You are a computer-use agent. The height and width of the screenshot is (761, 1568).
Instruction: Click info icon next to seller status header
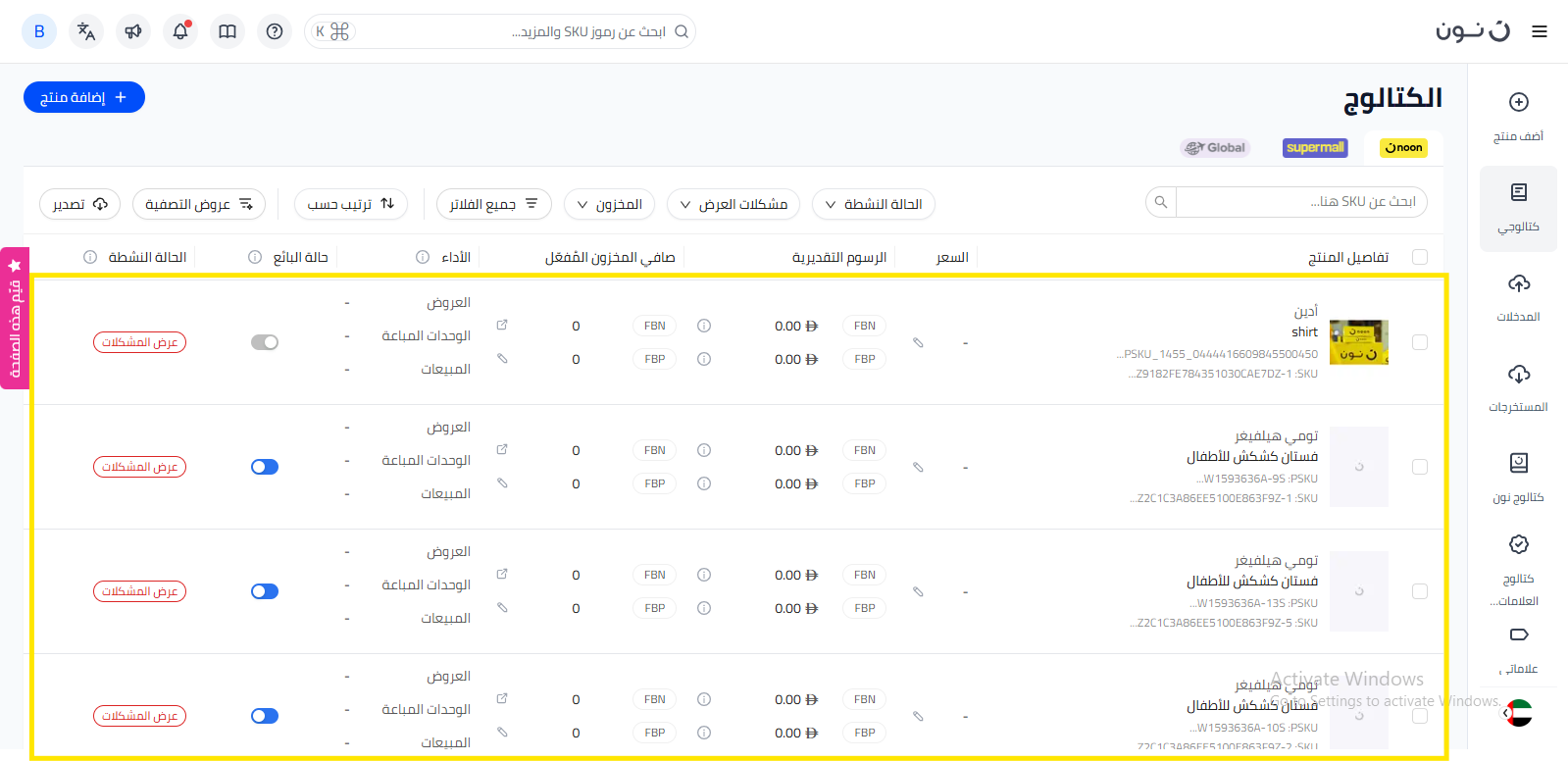click(x=255, y=257)
